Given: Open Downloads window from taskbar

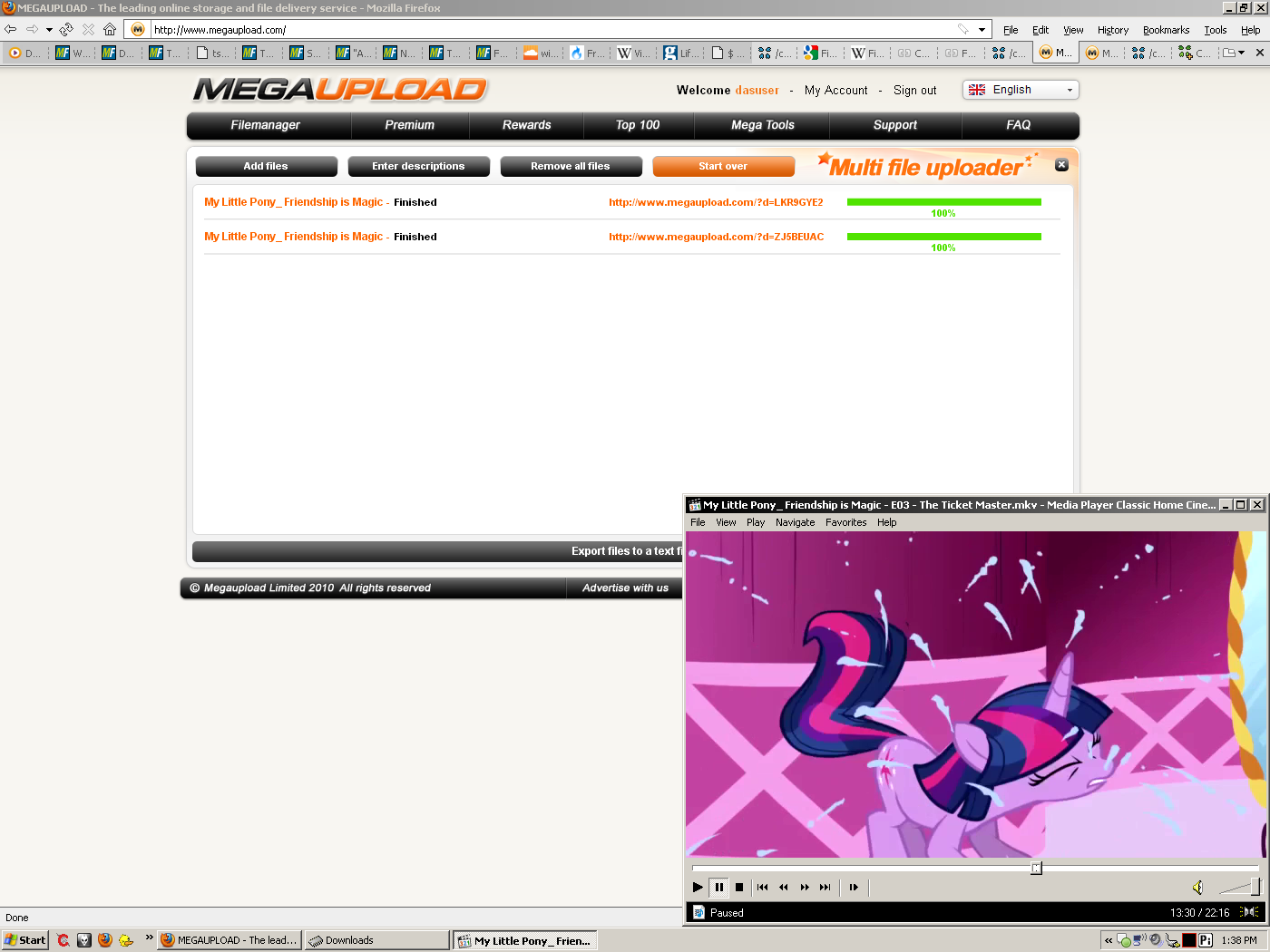Looking at the screenshot, I should click(x=376, y=940).
